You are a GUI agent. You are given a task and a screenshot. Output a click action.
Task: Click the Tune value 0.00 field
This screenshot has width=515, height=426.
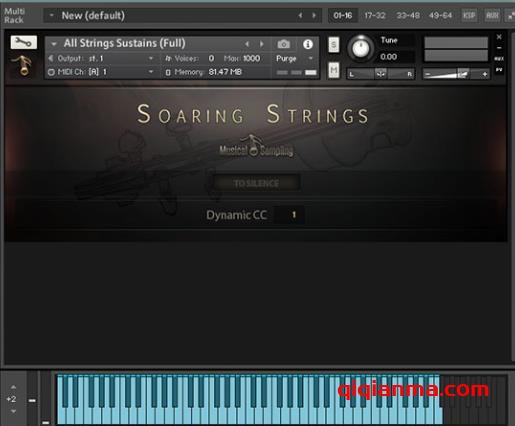[x=389, y=57]
